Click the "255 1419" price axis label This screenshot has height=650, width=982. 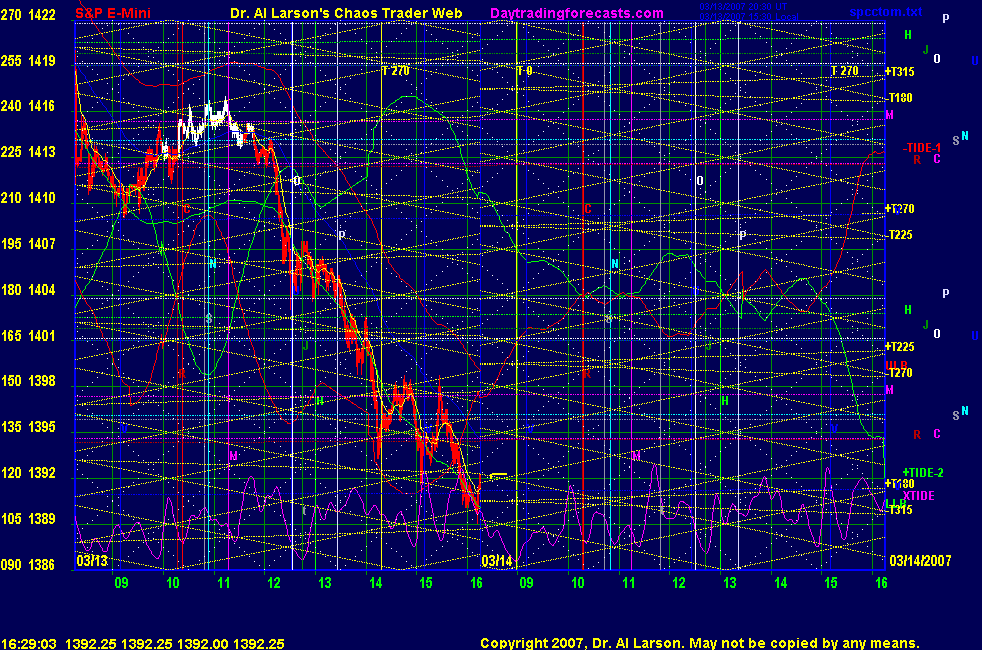28,61
